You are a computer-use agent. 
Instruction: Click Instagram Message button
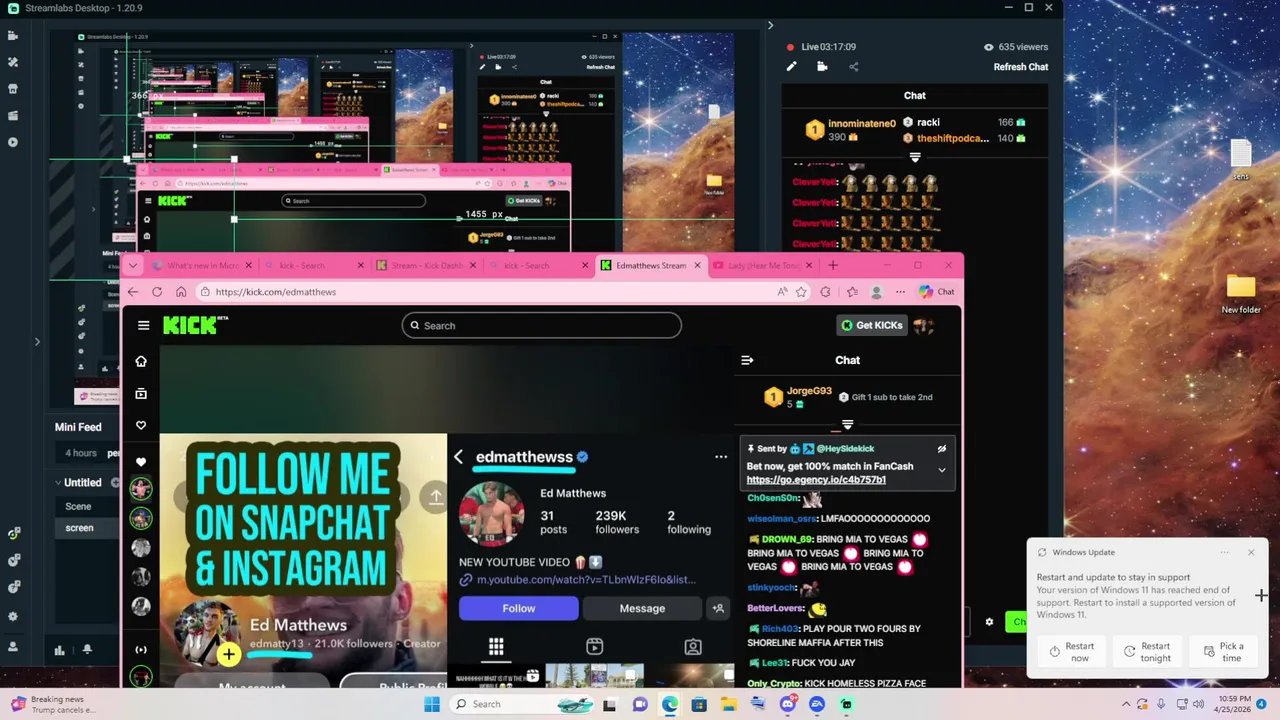click(x=642, y=608)
